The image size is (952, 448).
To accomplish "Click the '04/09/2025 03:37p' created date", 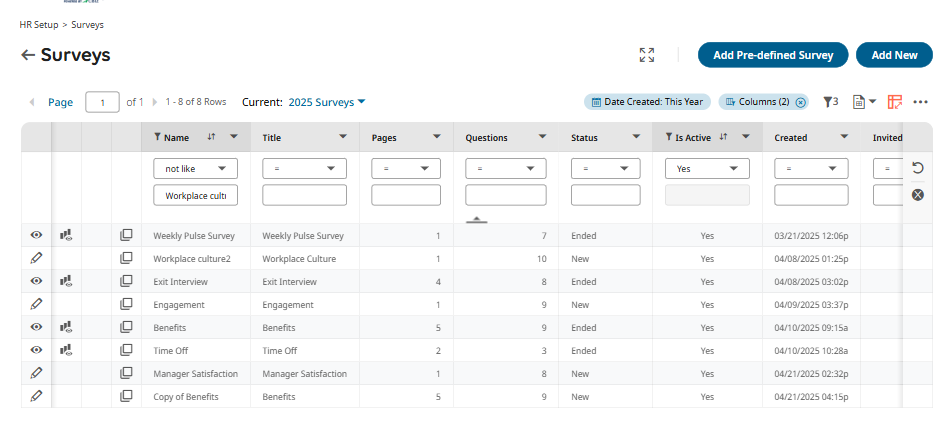I will [x=811, y=304].
